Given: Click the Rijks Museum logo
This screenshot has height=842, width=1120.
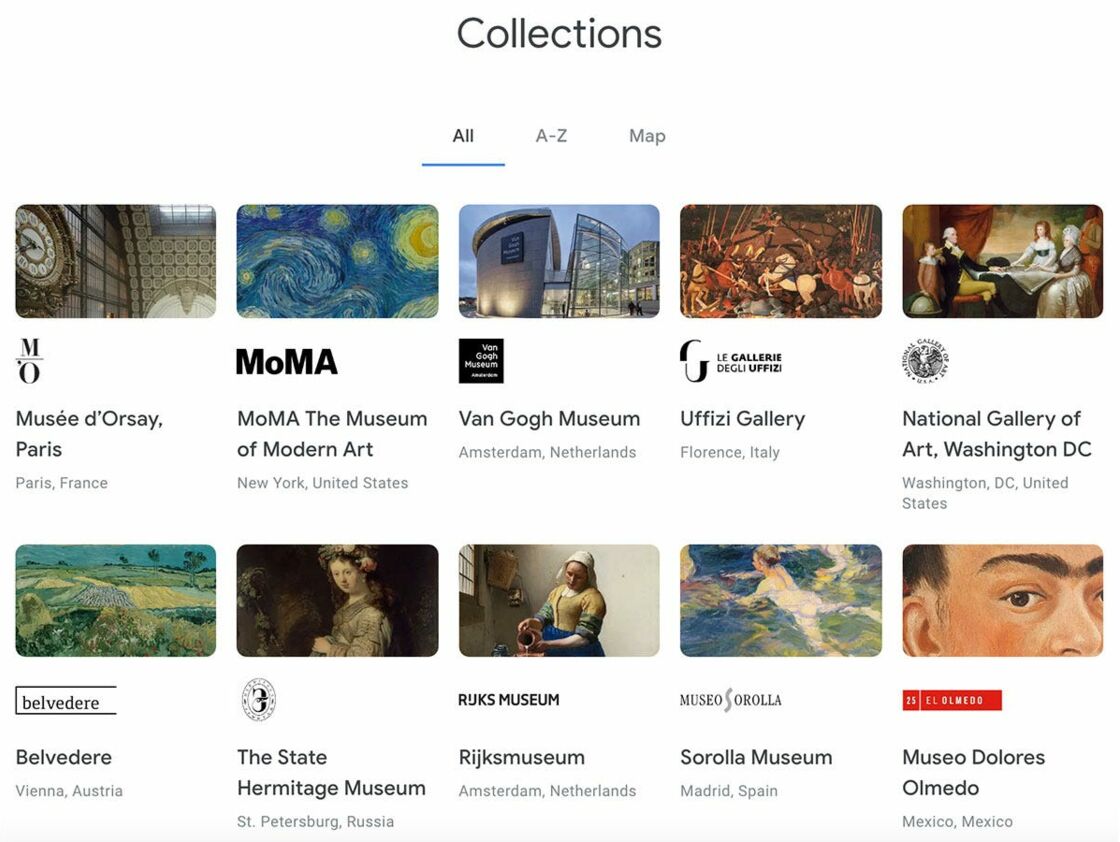Looking at the screenshot, I should [x=509, y=700].
